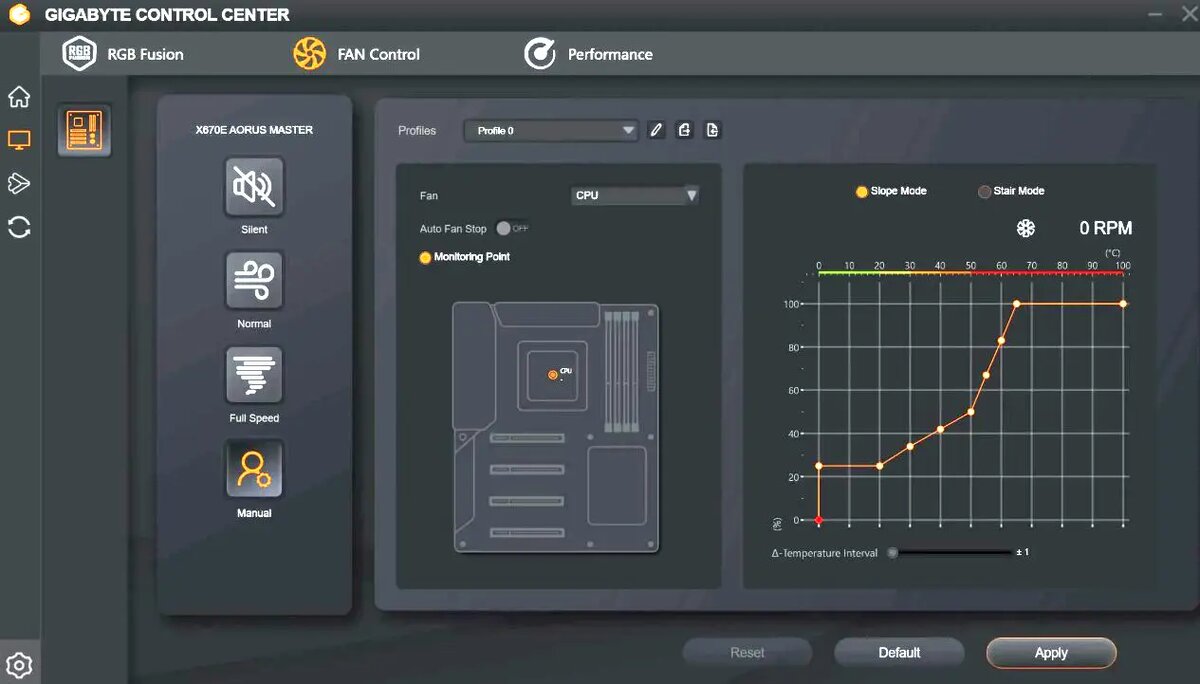Click the Default button
Screen dimensions: 1200x684
coord(899,653)
